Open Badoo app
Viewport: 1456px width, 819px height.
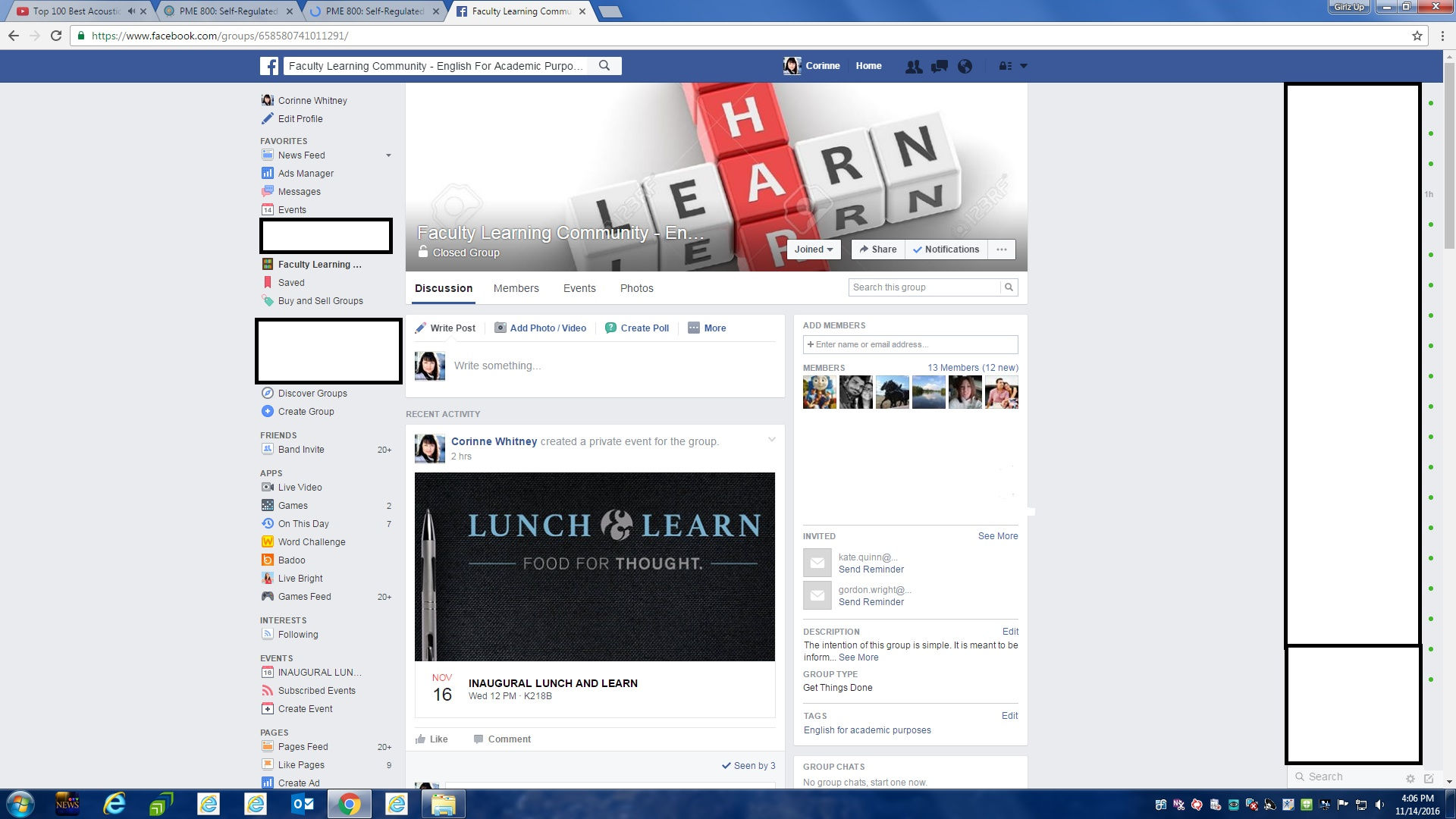pyautogui.click(x=291, y=560)
